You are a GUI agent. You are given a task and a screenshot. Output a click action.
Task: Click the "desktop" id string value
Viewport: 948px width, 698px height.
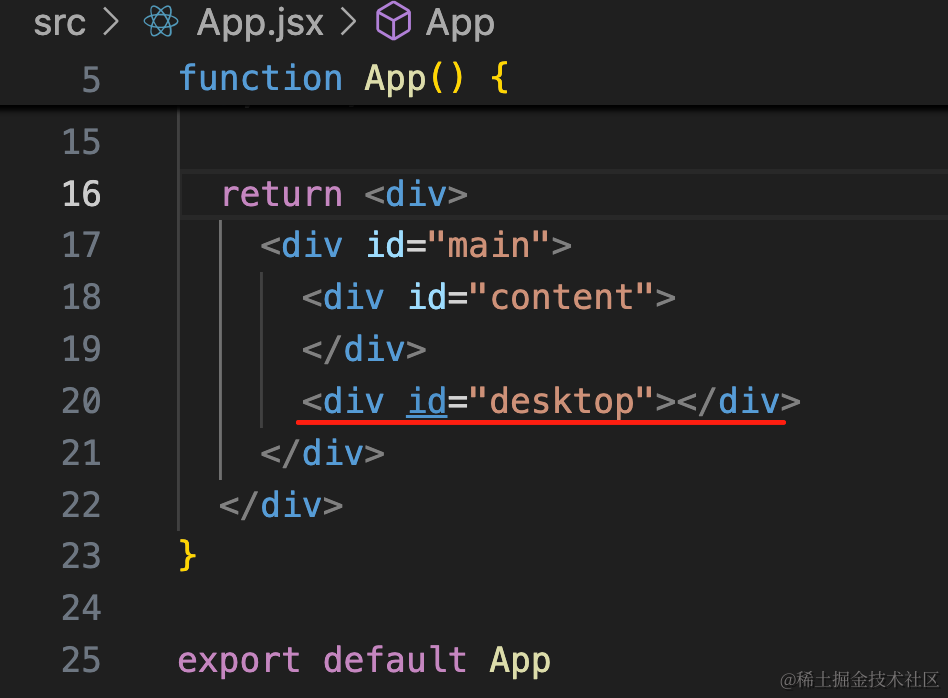tap(562, 402)
